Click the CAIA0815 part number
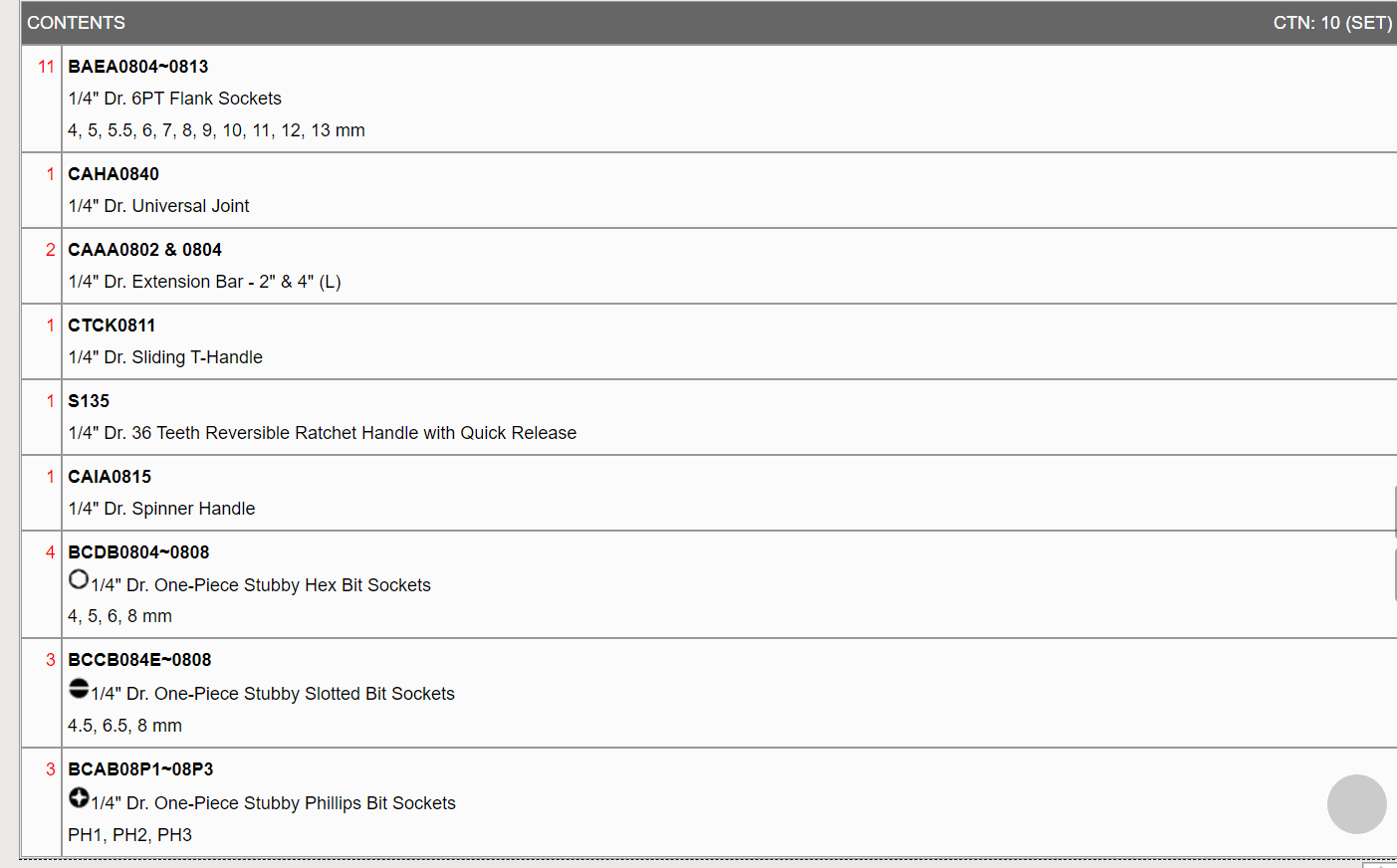The height and width of the screenshot is (868, 1397). [x=110, y=477]
